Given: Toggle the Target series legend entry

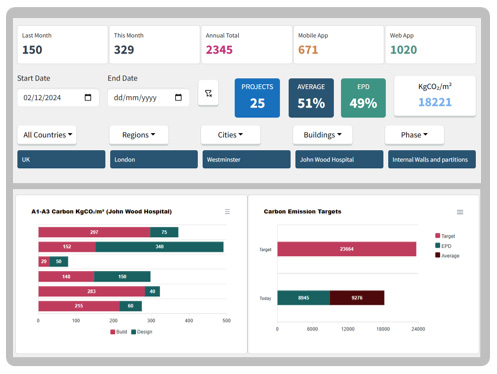Looking at the screenshot, I should pyautogui.click(x=445, y=236).
